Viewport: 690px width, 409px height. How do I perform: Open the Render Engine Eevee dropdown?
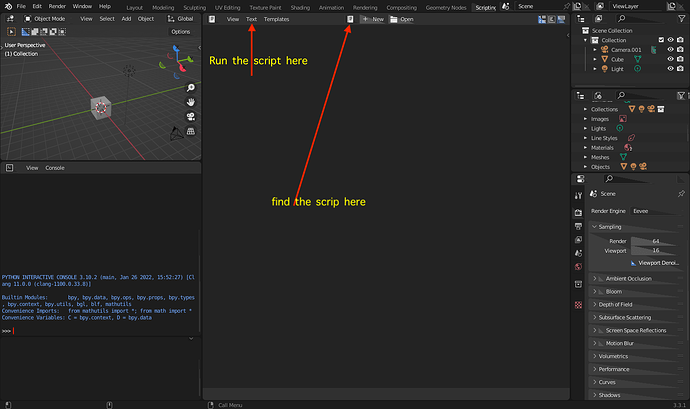pyautogui.click(x=657, y=211)
